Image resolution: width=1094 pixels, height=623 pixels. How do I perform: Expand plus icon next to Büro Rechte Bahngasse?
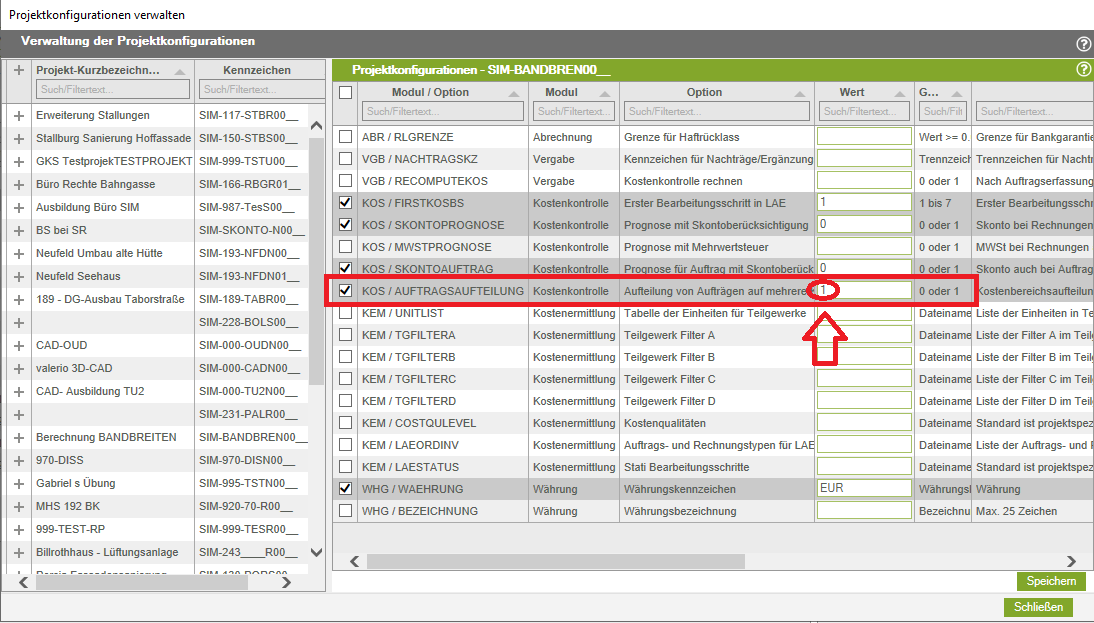point(19,185)
